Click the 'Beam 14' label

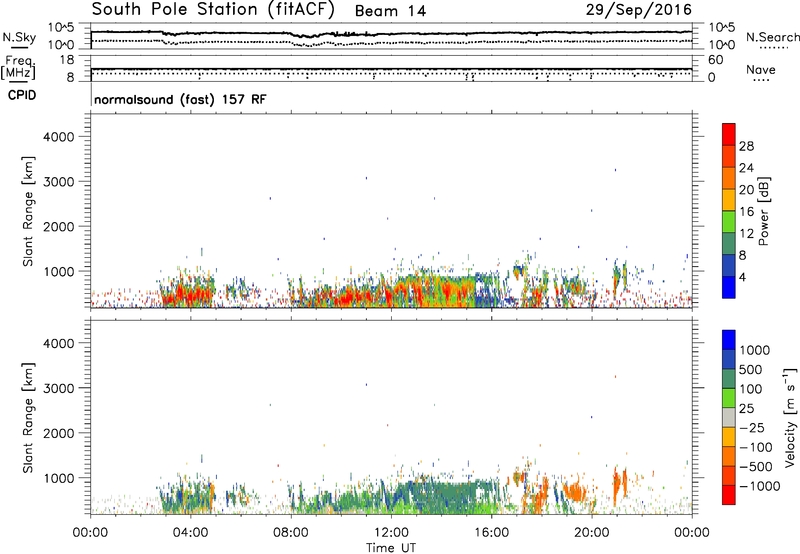(x=390, y=11)
